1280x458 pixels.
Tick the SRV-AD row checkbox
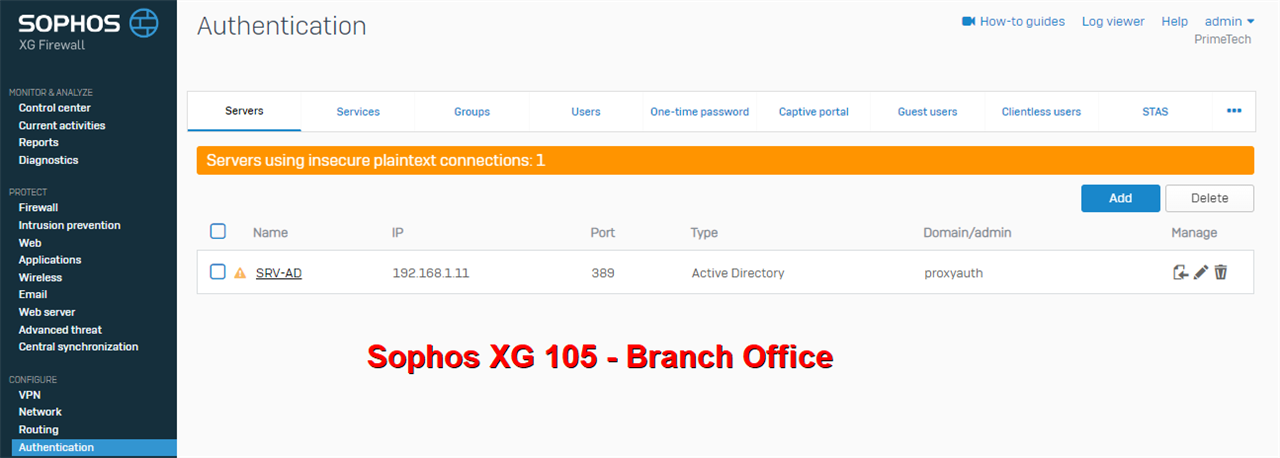point(218,272)
